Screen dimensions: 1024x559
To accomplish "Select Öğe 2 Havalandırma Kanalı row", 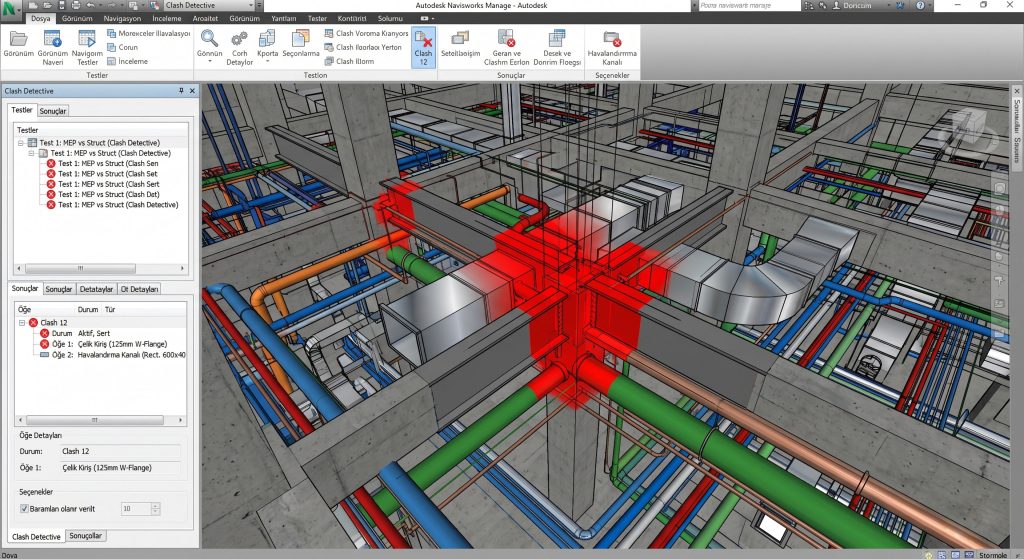I will pos(112,355).
